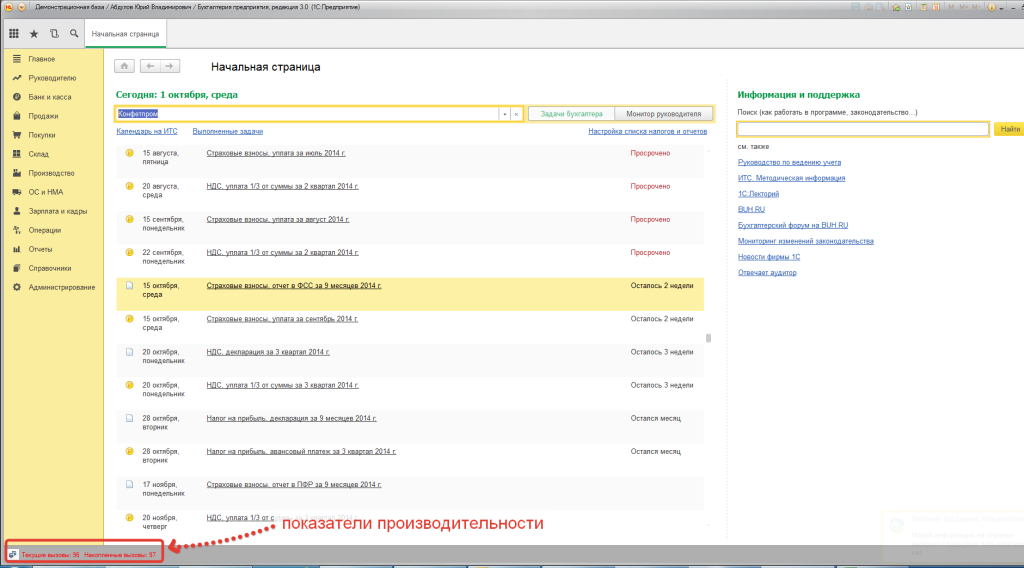
Task: Open the search magnifier in toolbar
Action: coord(74,33)
